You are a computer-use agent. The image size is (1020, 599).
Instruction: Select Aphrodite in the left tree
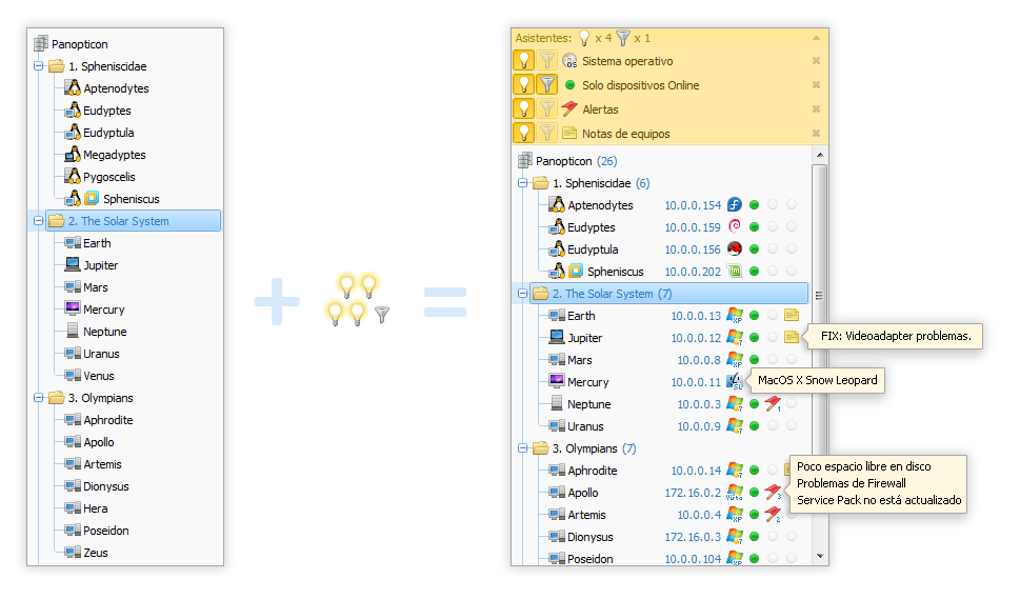[108, 420]
